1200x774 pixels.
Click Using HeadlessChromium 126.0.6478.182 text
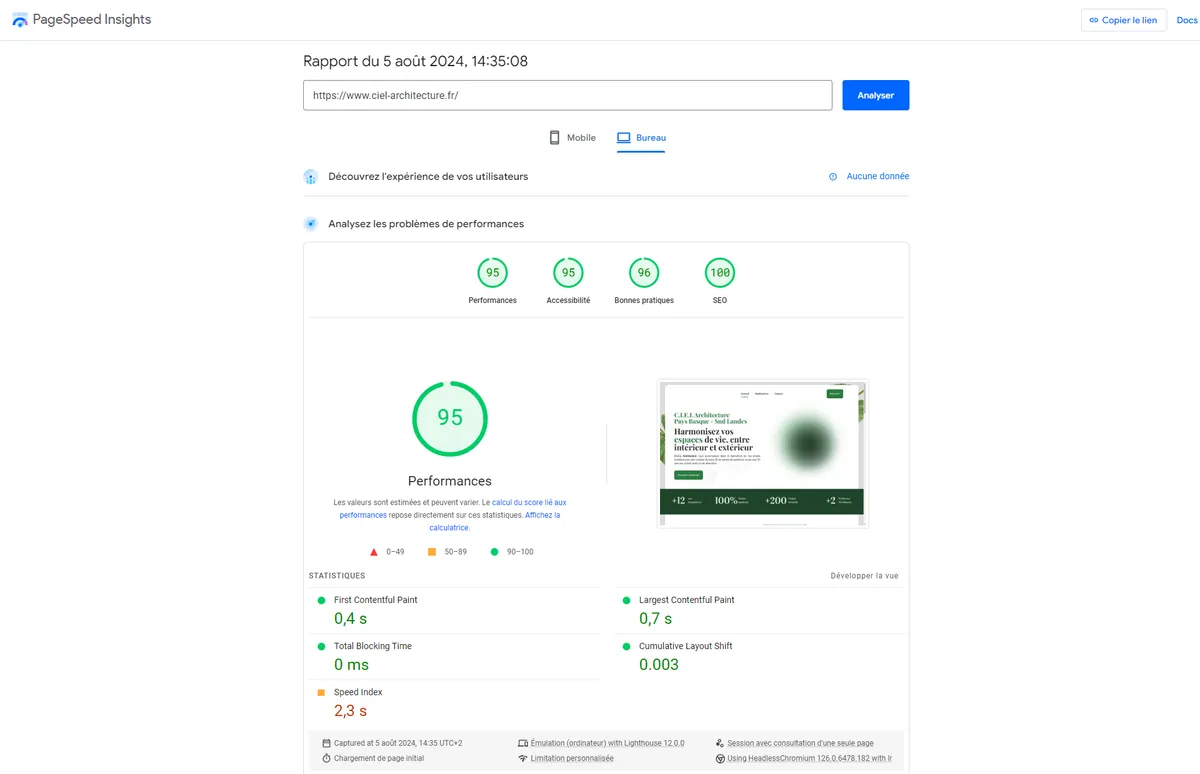[x=809, y=759]
